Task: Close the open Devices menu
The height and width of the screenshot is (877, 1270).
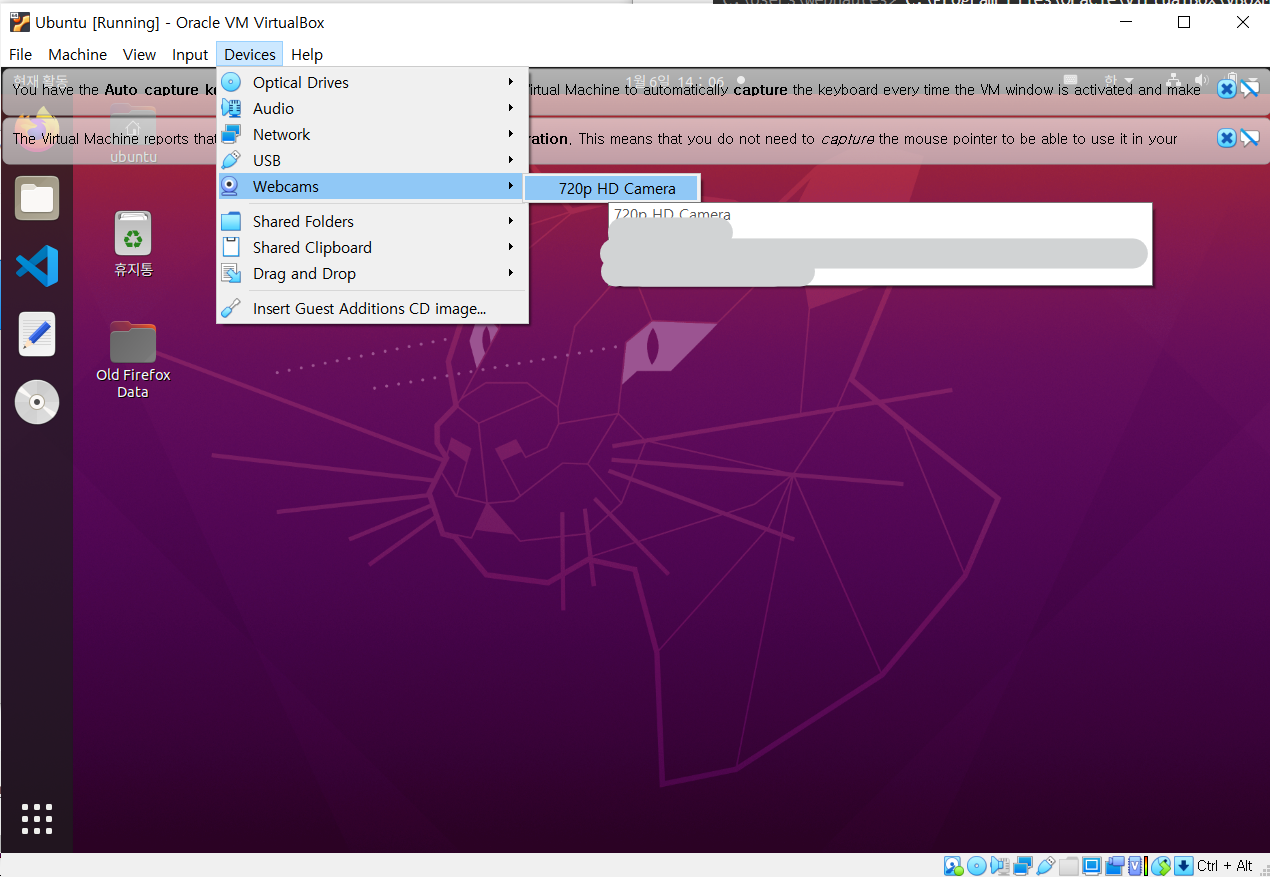Action: [x=249, y=54]
